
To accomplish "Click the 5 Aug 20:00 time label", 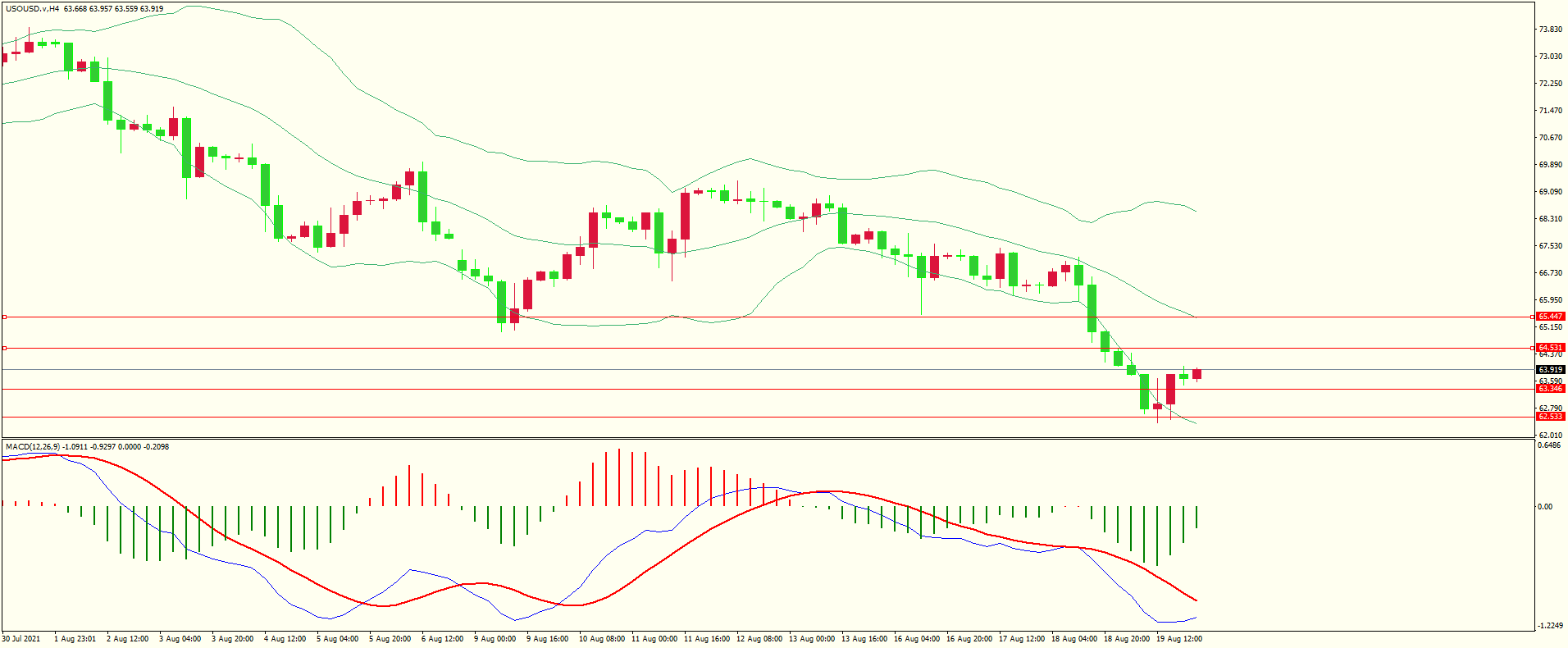I will (x=390, y=639).
